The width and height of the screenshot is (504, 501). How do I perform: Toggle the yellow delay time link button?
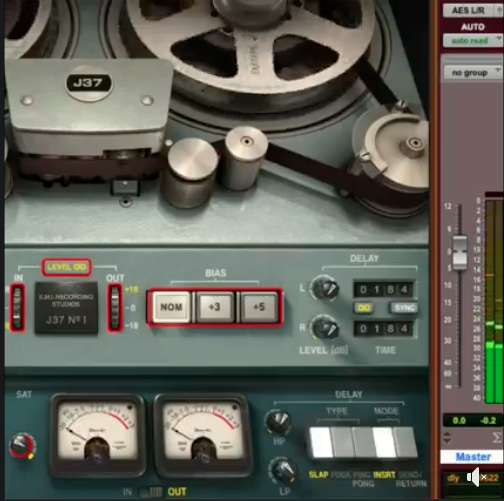[x=363, y=307]
